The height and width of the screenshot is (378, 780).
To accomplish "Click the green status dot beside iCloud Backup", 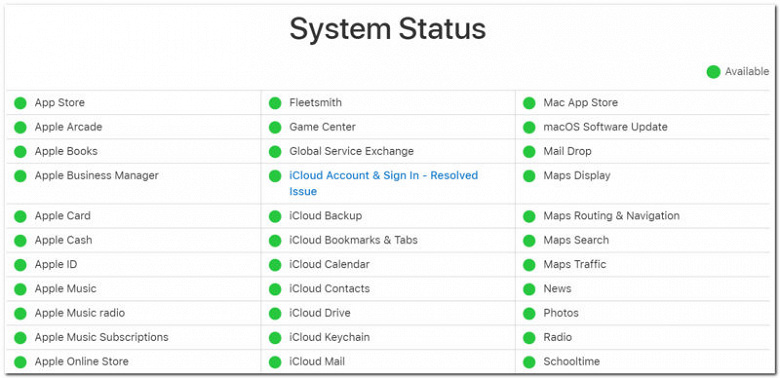I will pos(275,216).
